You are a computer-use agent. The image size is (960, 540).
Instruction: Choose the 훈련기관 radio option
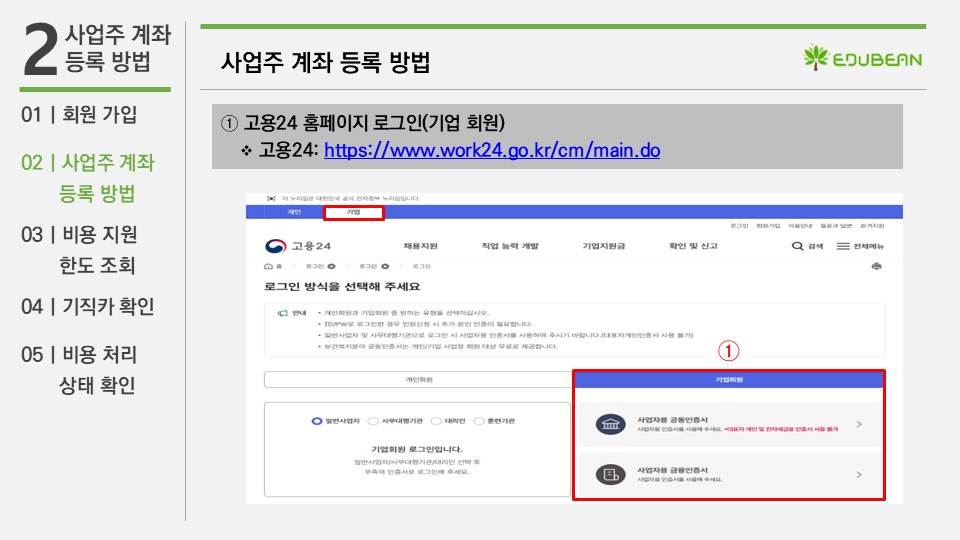tap(479, 421)
